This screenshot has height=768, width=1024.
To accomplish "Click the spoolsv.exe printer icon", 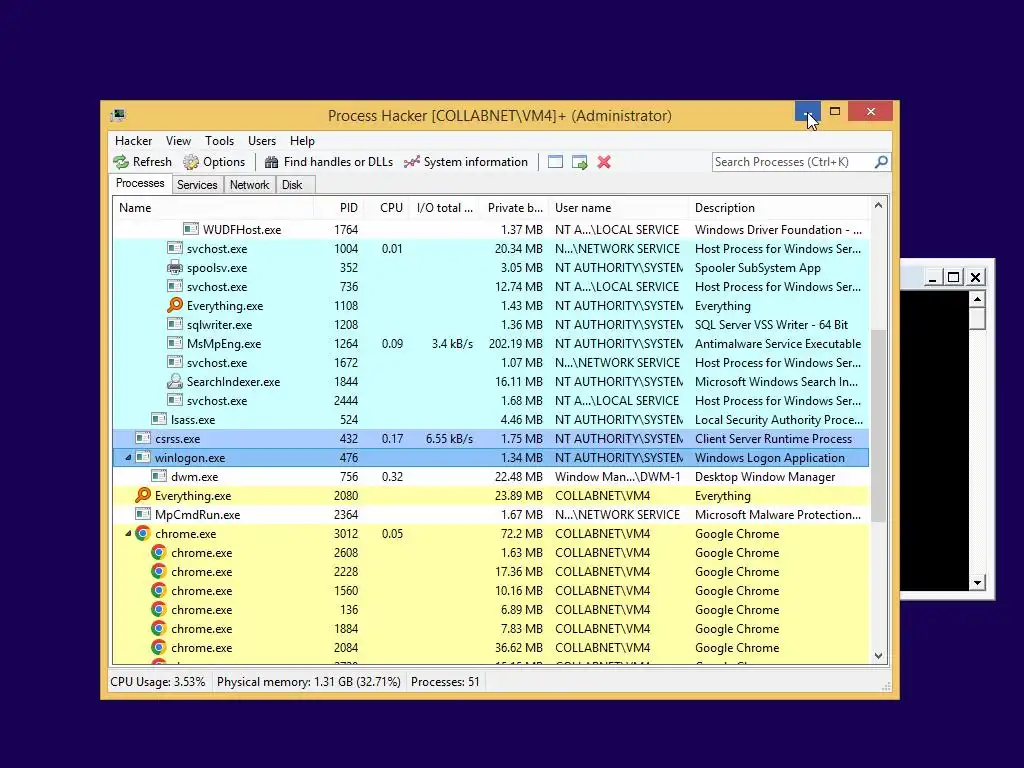I will pos(174,267).
